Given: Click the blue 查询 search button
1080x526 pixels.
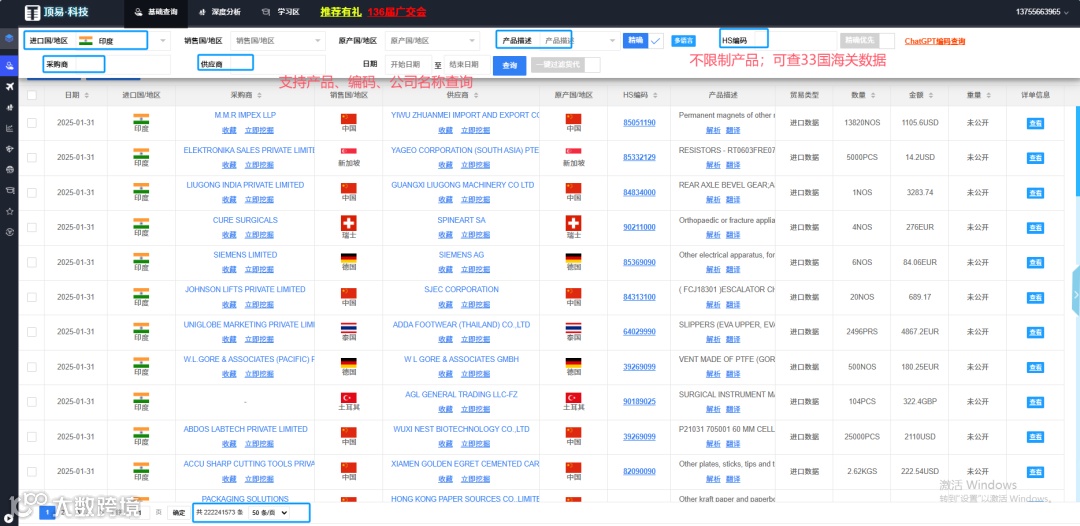Looking at the screenshot, I should 510,65.
